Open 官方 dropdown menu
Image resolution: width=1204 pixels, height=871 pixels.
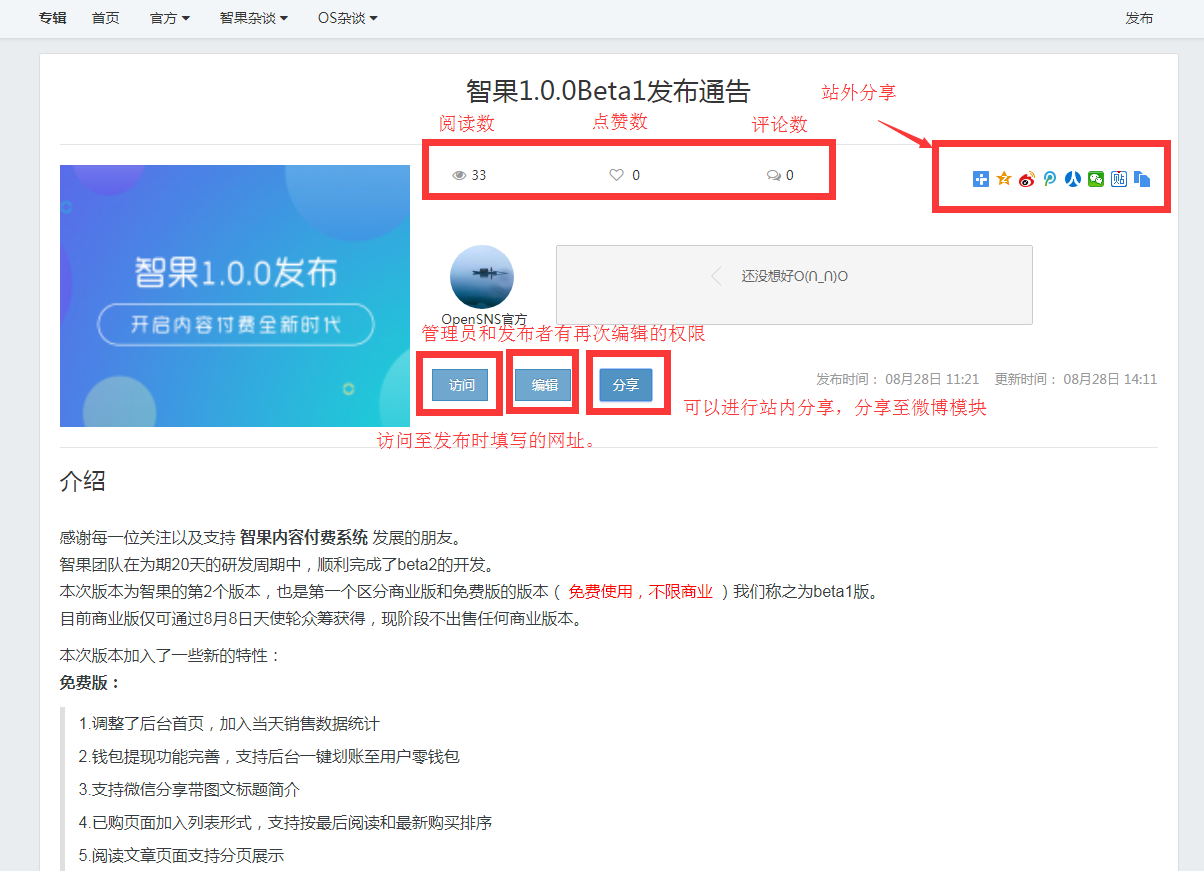point(170,18)
